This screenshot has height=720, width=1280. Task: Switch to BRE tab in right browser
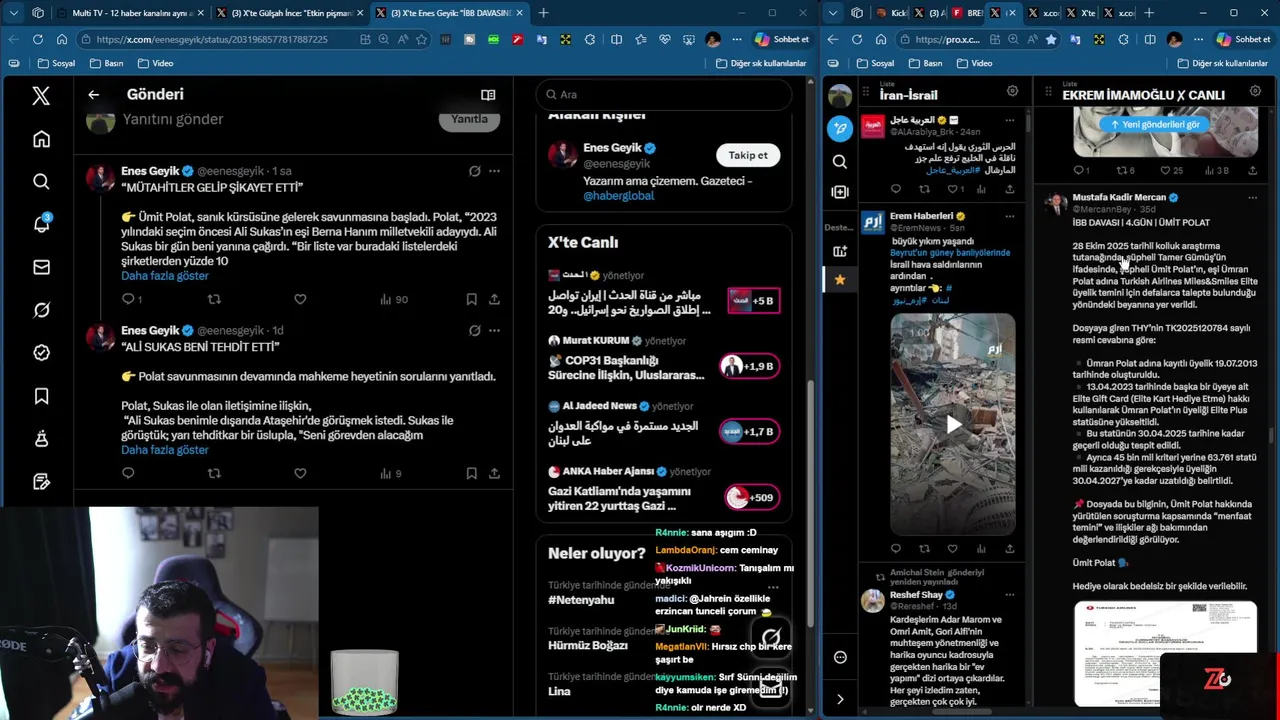pos(968,13)
